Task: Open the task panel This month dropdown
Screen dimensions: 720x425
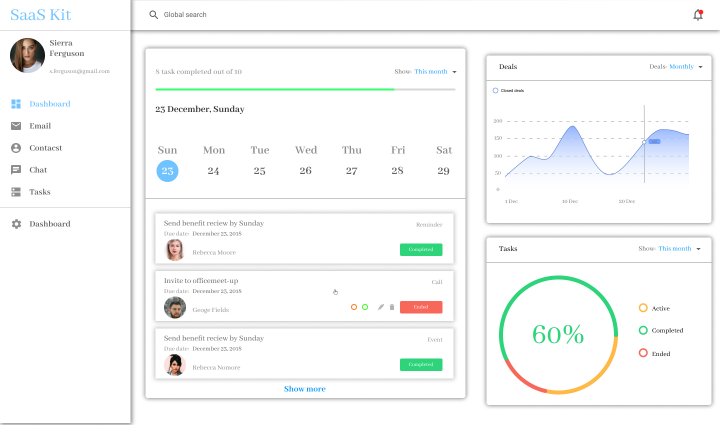Action: point(435,72)
